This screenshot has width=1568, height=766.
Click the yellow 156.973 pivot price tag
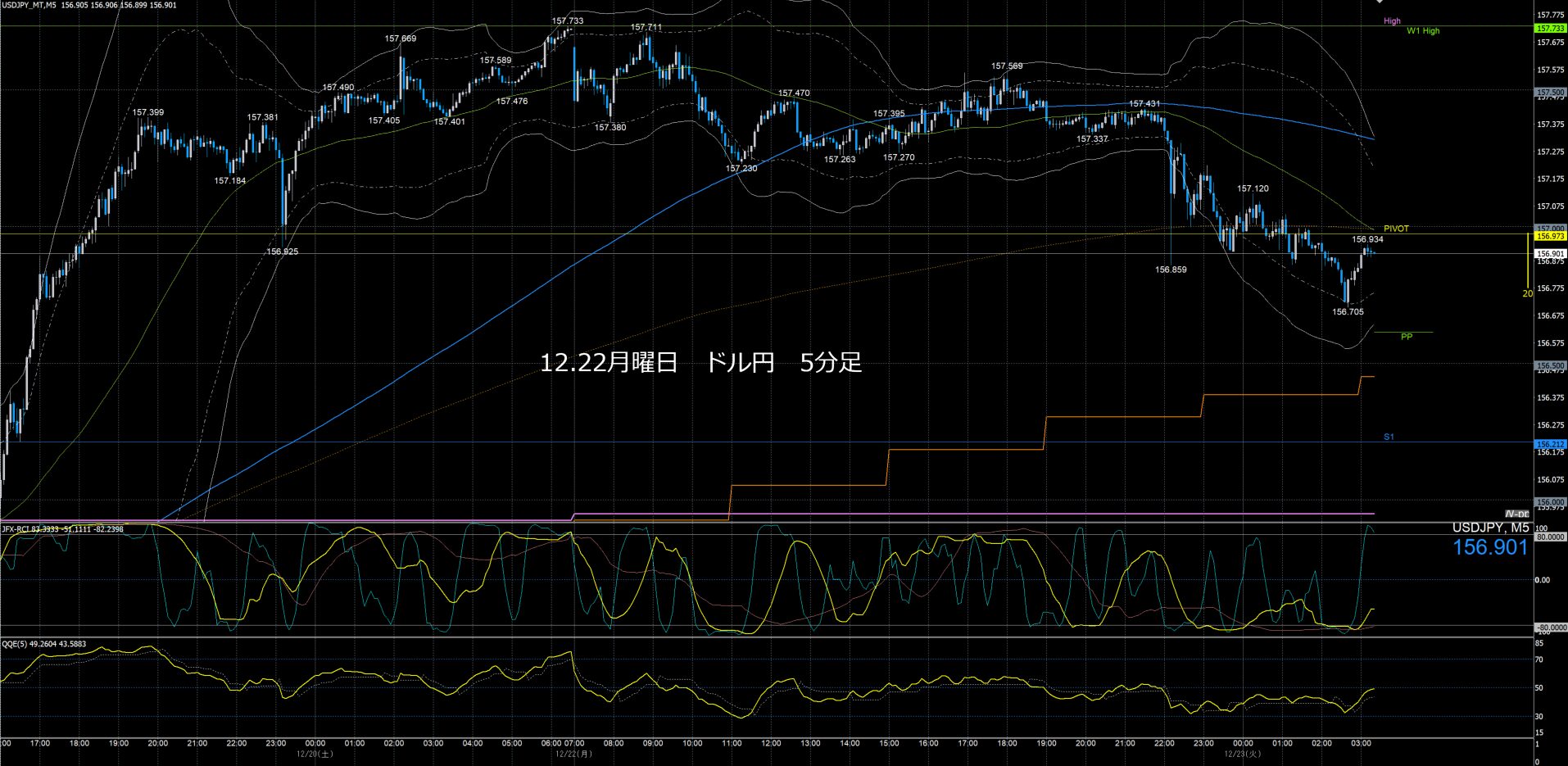(x=1550, y=236)
